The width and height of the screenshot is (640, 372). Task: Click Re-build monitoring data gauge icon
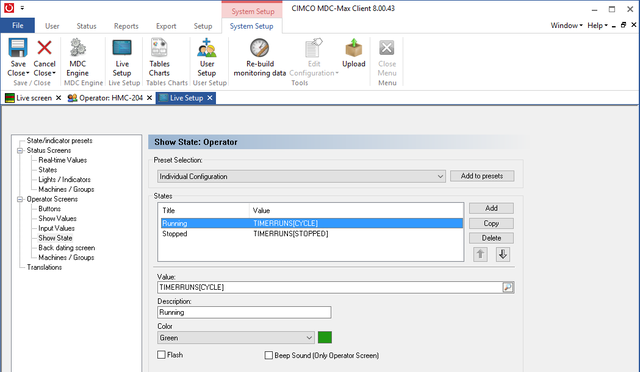(x=260, y=48)
